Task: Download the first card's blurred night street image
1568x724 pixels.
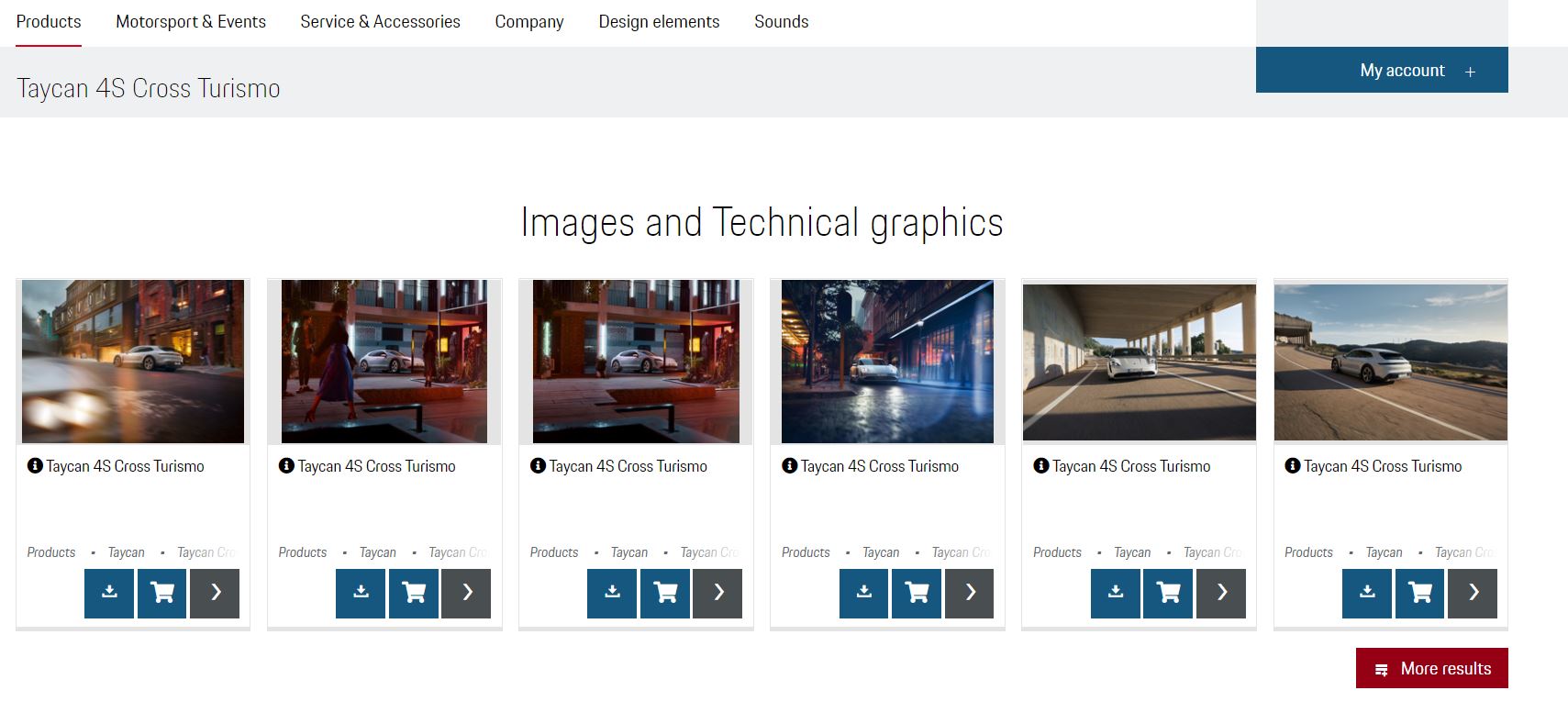Action: pos(109,593)
